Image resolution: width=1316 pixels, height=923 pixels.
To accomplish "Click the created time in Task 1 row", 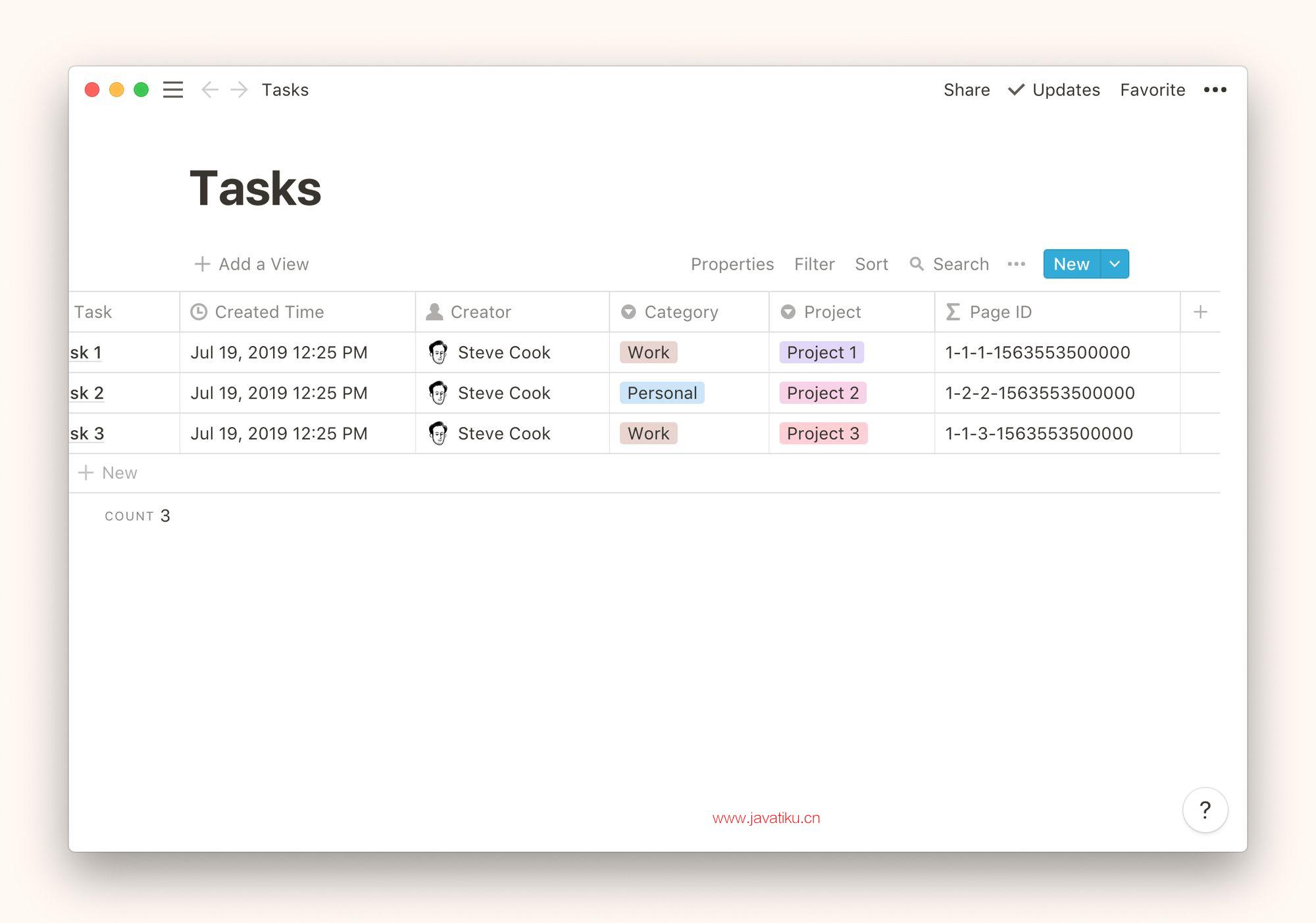I will pos(279,353).
